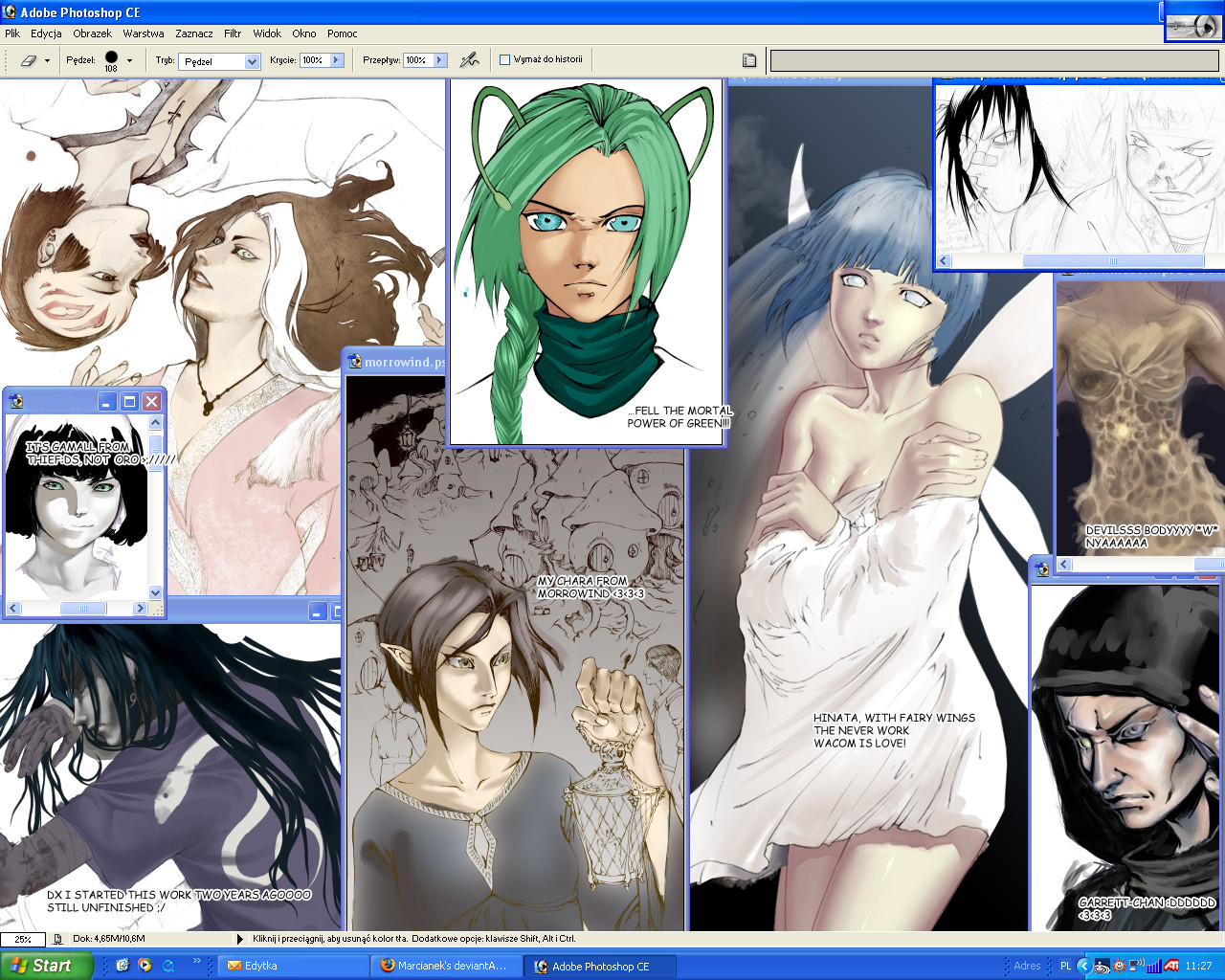
Task: Open the Filtr menu
Action: (x=233, y=33)
